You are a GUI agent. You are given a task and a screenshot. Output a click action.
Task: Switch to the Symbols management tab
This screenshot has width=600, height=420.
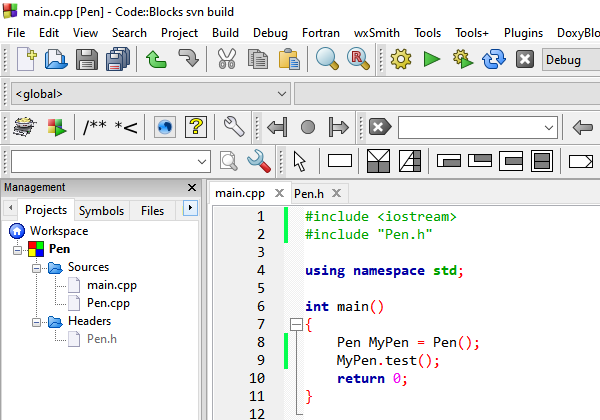pyautogui.click(x=101, y=211)
